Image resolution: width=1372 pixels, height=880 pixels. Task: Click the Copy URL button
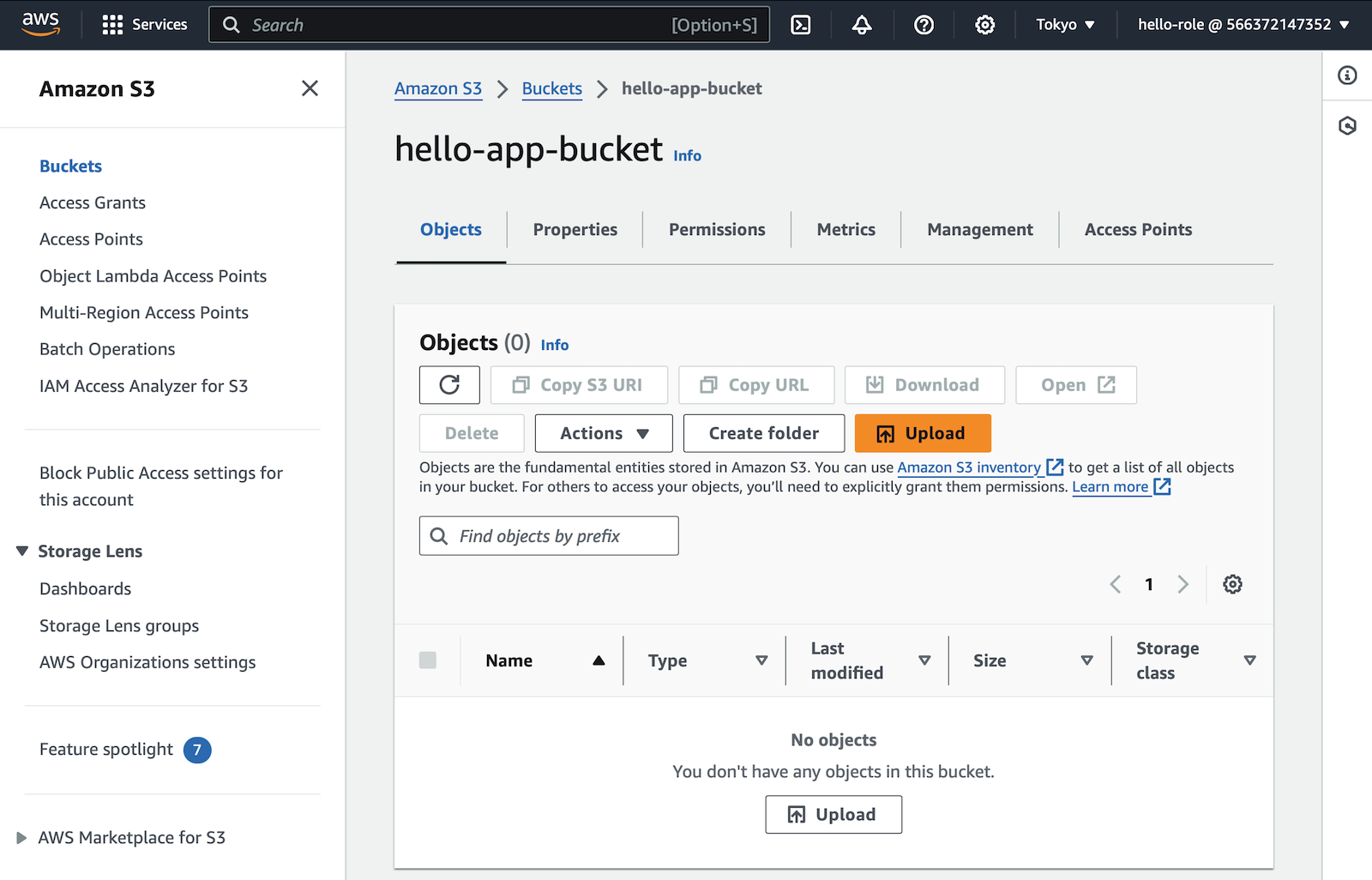[x=756, y=385]
